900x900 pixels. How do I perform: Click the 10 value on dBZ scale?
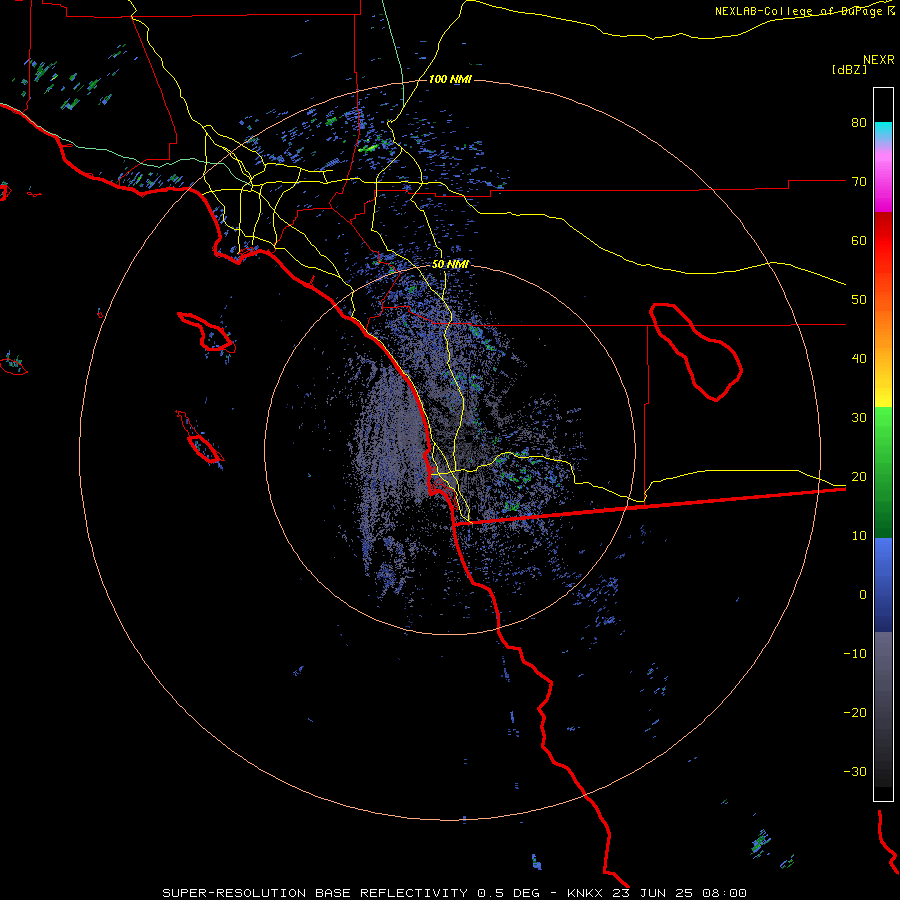tap(859, 536)
